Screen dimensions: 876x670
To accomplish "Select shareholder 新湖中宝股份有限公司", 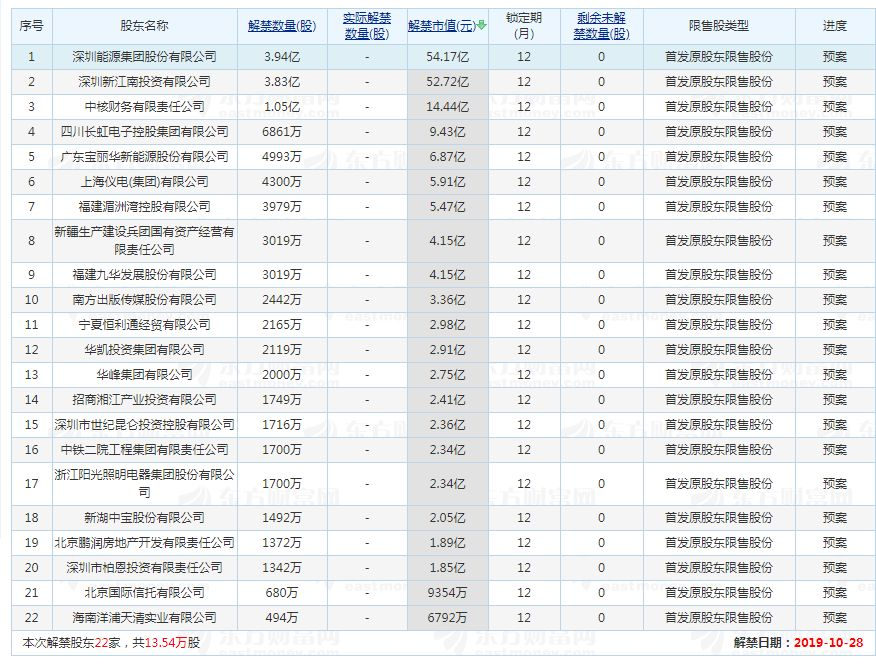I will (x=144, y=517).
